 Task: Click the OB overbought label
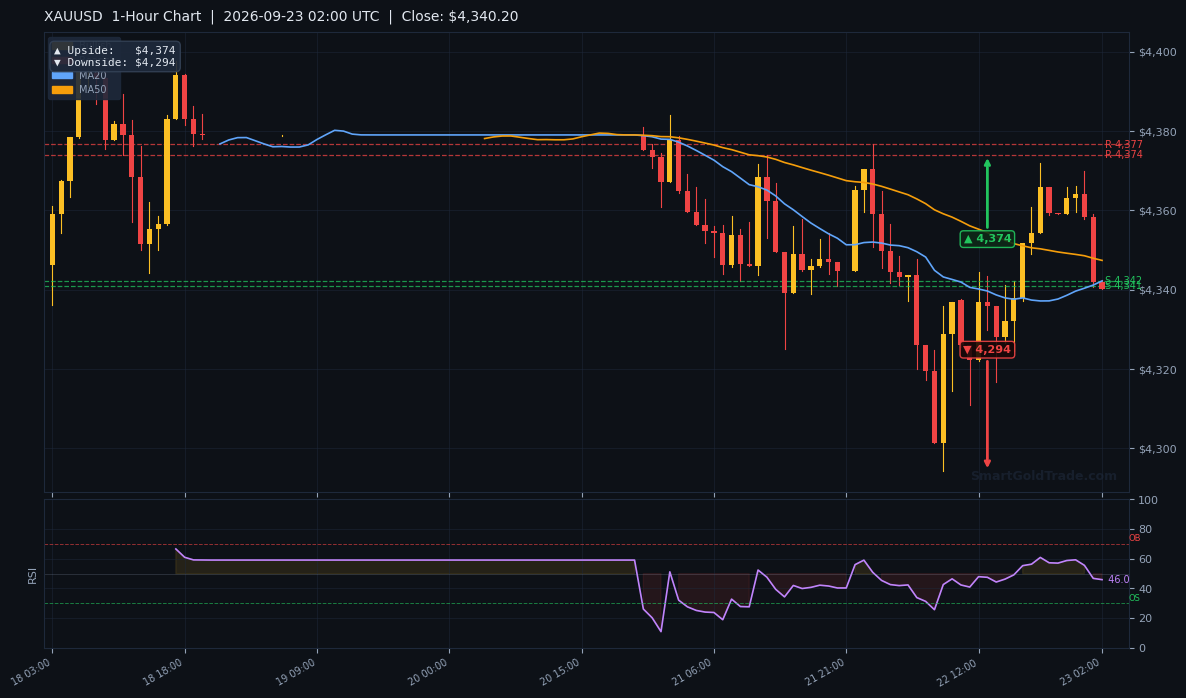pos(1135,538)
